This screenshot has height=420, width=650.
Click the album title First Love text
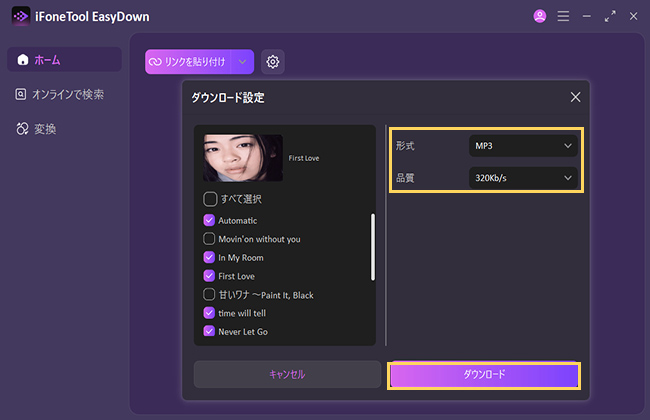pyautogui.click(x=304, y=158)
